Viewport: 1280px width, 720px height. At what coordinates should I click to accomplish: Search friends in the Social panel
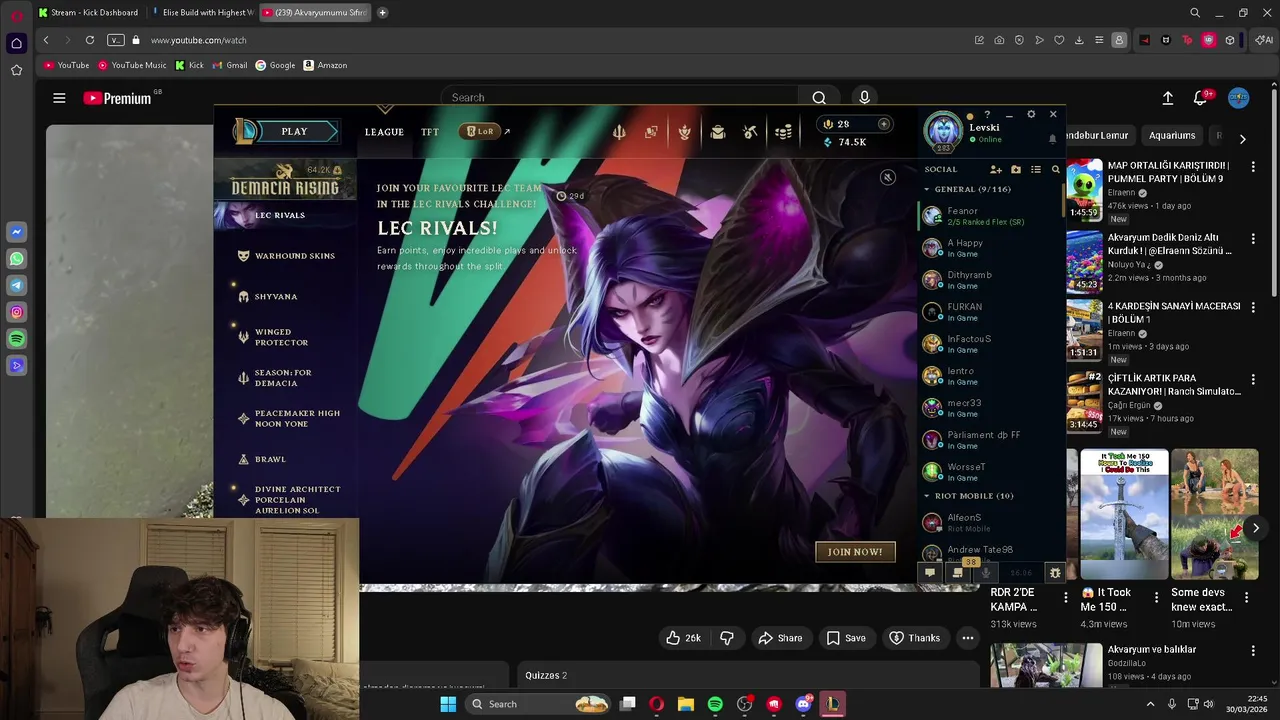pyautogui.click(x=1055, y=170)
